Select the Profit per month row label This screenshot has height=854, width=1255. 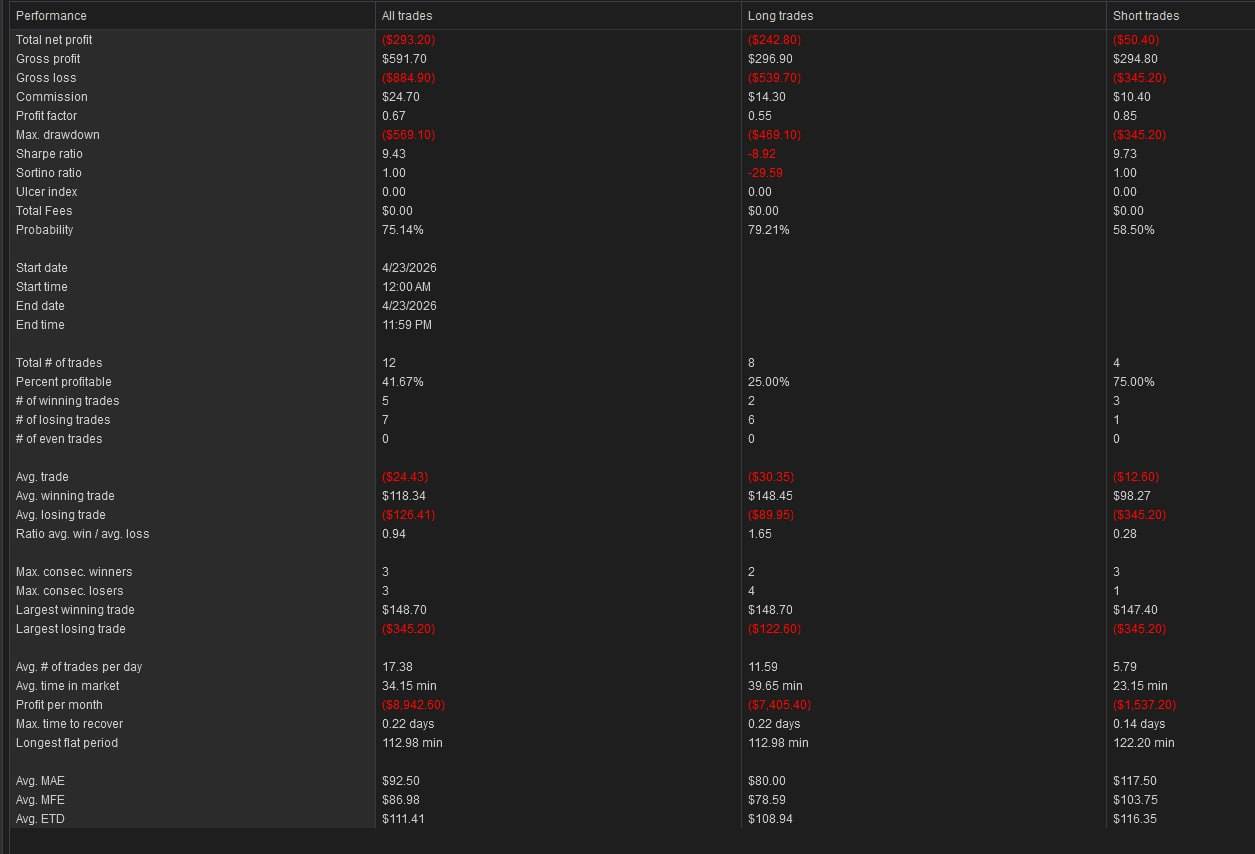[59, 705]
